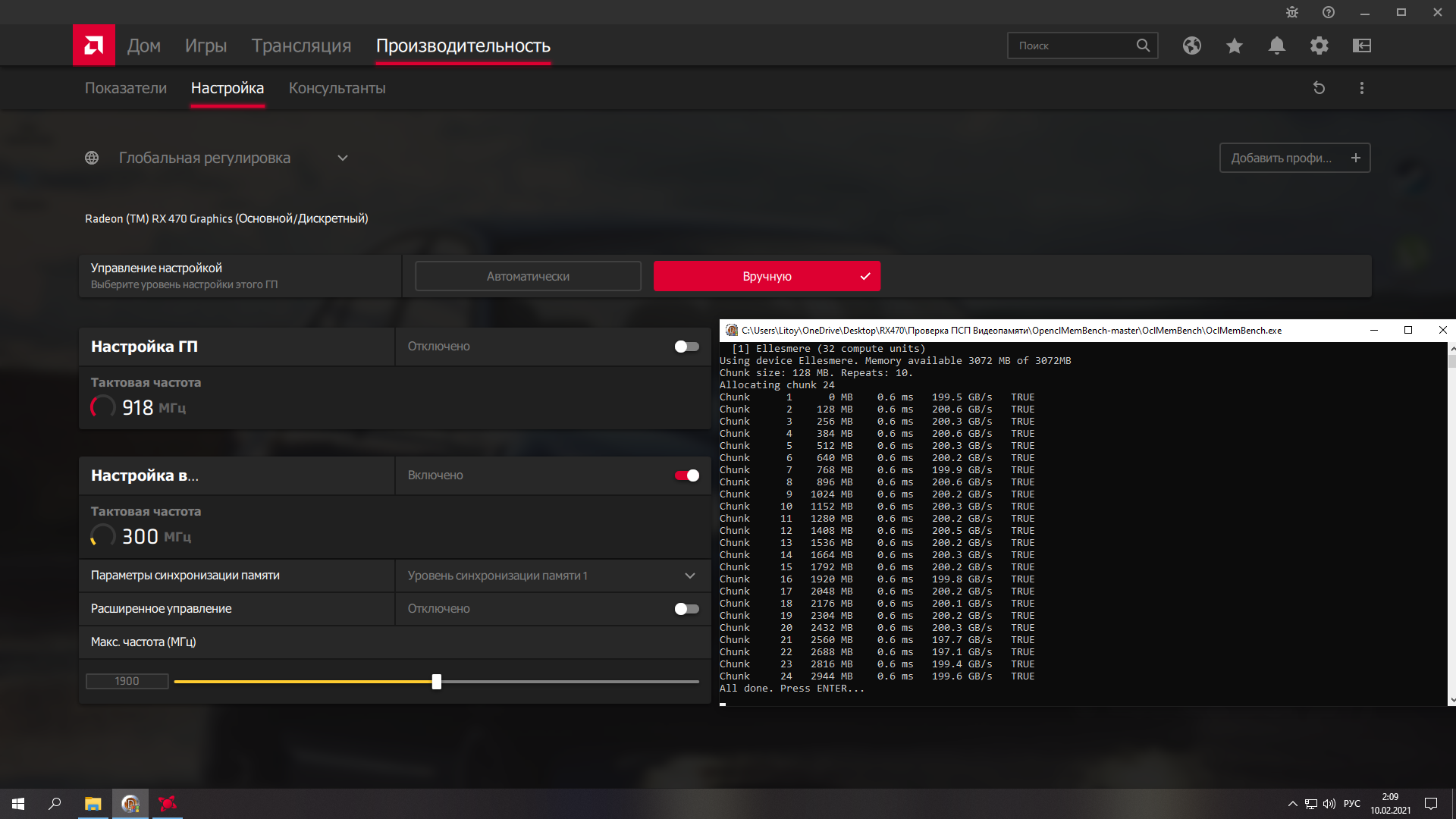Toggle sidebar panel icon in header
Image resolution: width=1456 pixels, height=819 pixels.
pos(1361,45)
